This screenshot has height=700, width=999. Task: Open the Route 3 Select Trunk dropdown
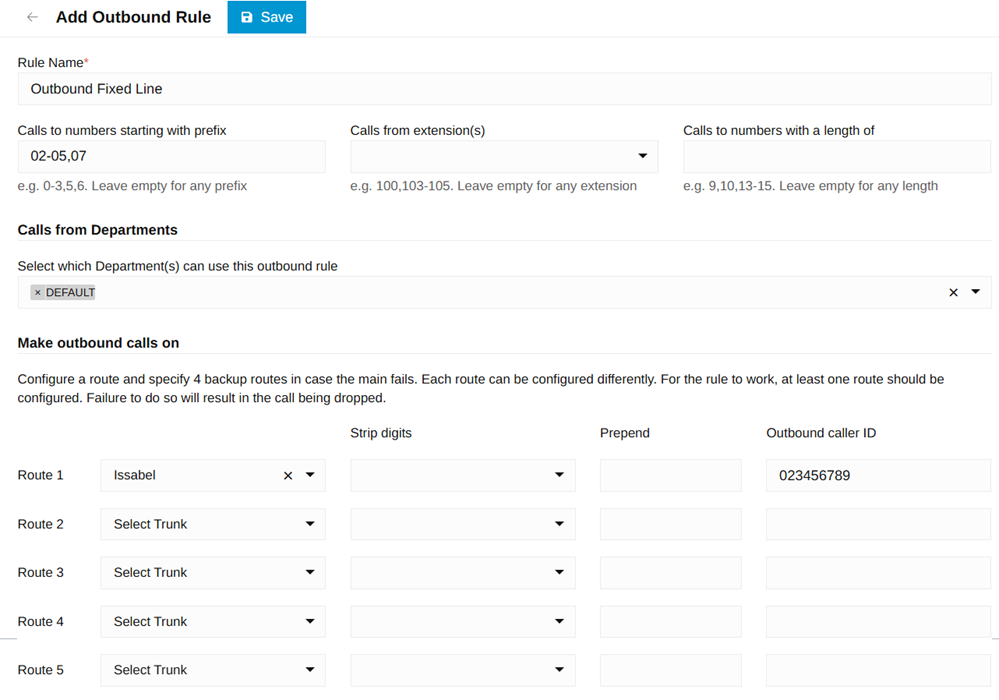(x=213, y=573)
